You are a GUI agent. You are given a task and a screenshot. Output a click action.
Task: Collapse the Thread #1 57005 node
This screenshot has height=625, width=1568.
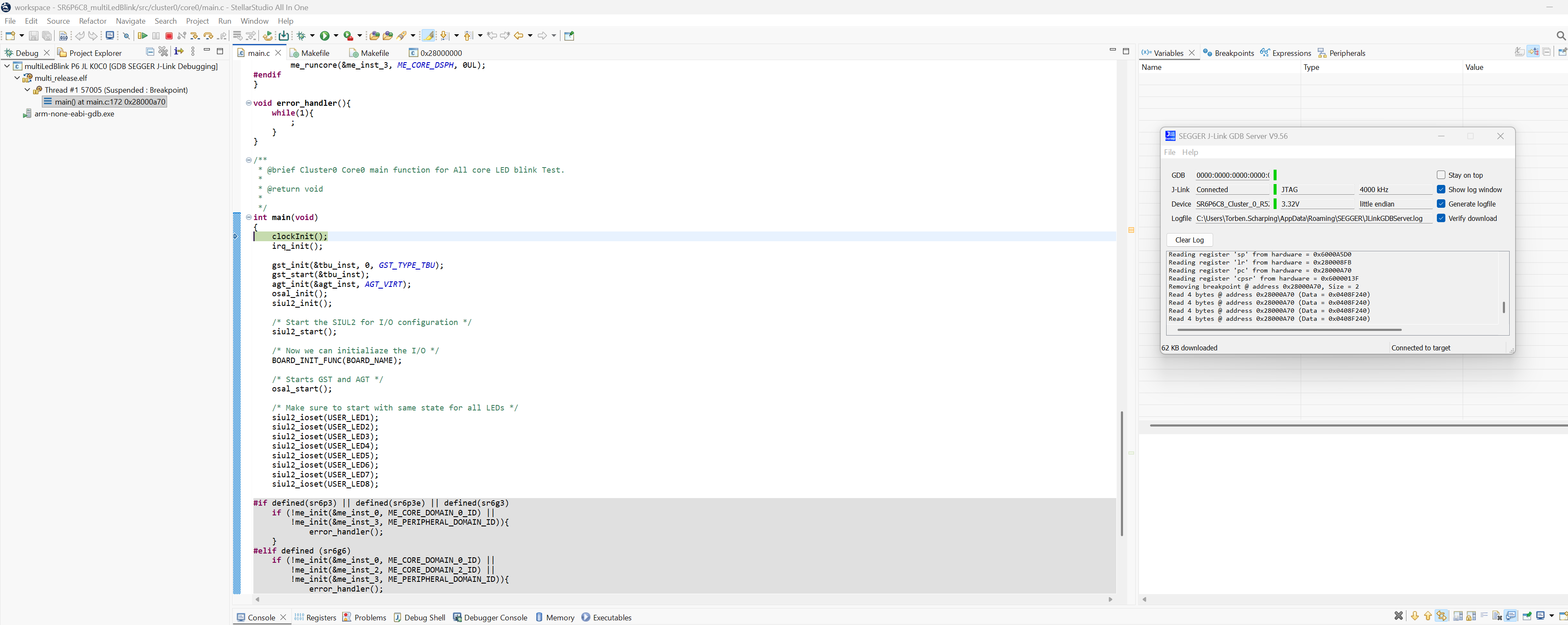click(27, 90)
